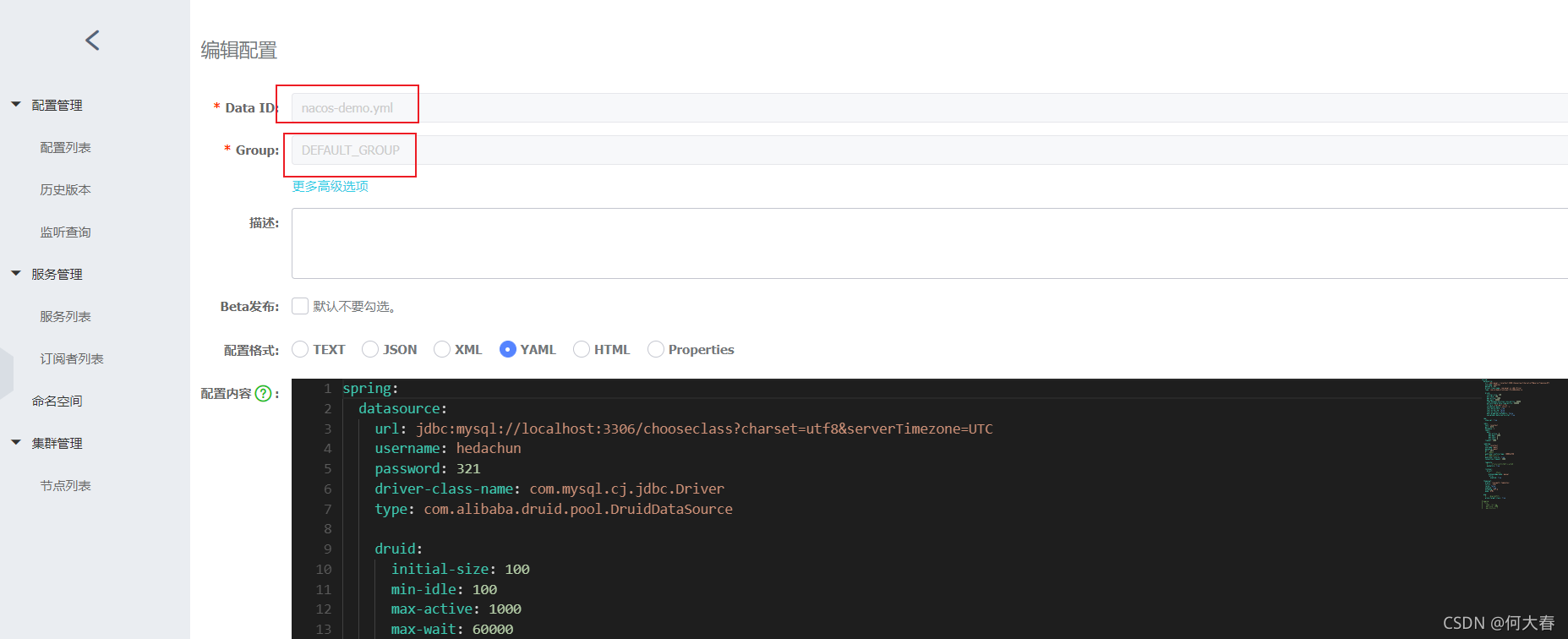Open 命名空间 in the sidebar
Image resolution: width=1568 pixels, height=639 pixels.
[x=57, y=401]
